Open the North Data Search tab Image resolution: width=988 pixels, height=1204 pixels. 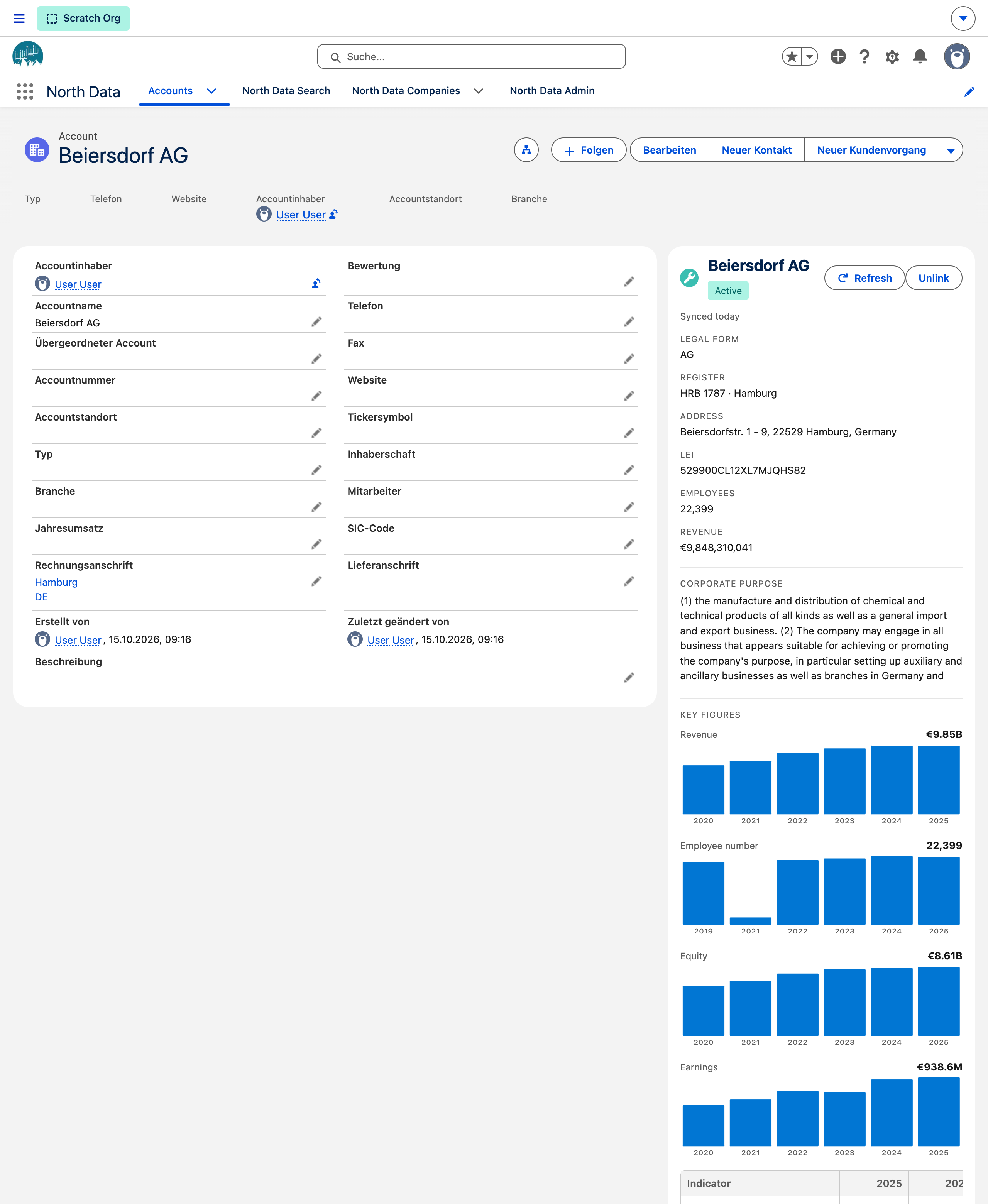(286, 91)
